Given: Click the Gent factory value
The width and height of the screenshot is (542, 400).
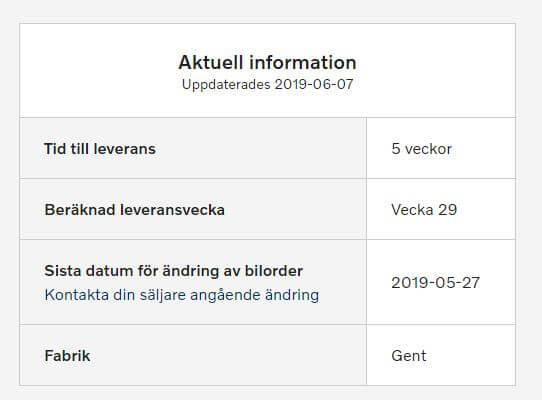Looking at the screenshot, I should 409,356.
